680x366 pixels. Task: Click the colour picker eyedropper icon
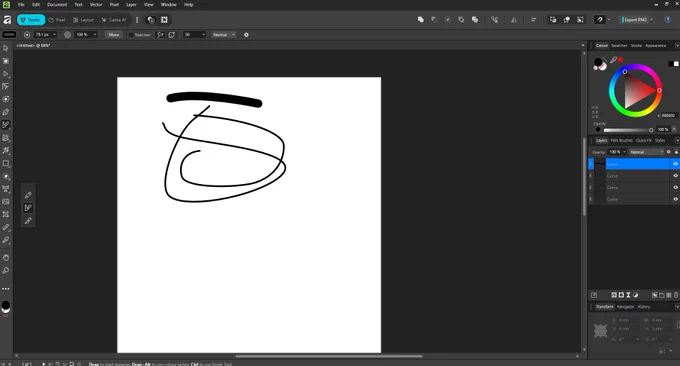(x=613, y=60)
